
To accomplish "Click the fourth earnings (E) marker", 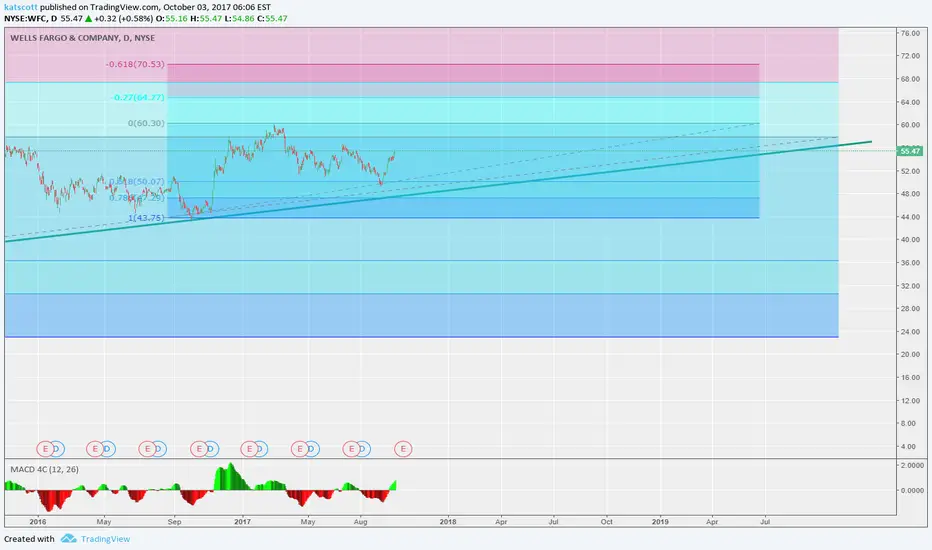I will point(199,449).
